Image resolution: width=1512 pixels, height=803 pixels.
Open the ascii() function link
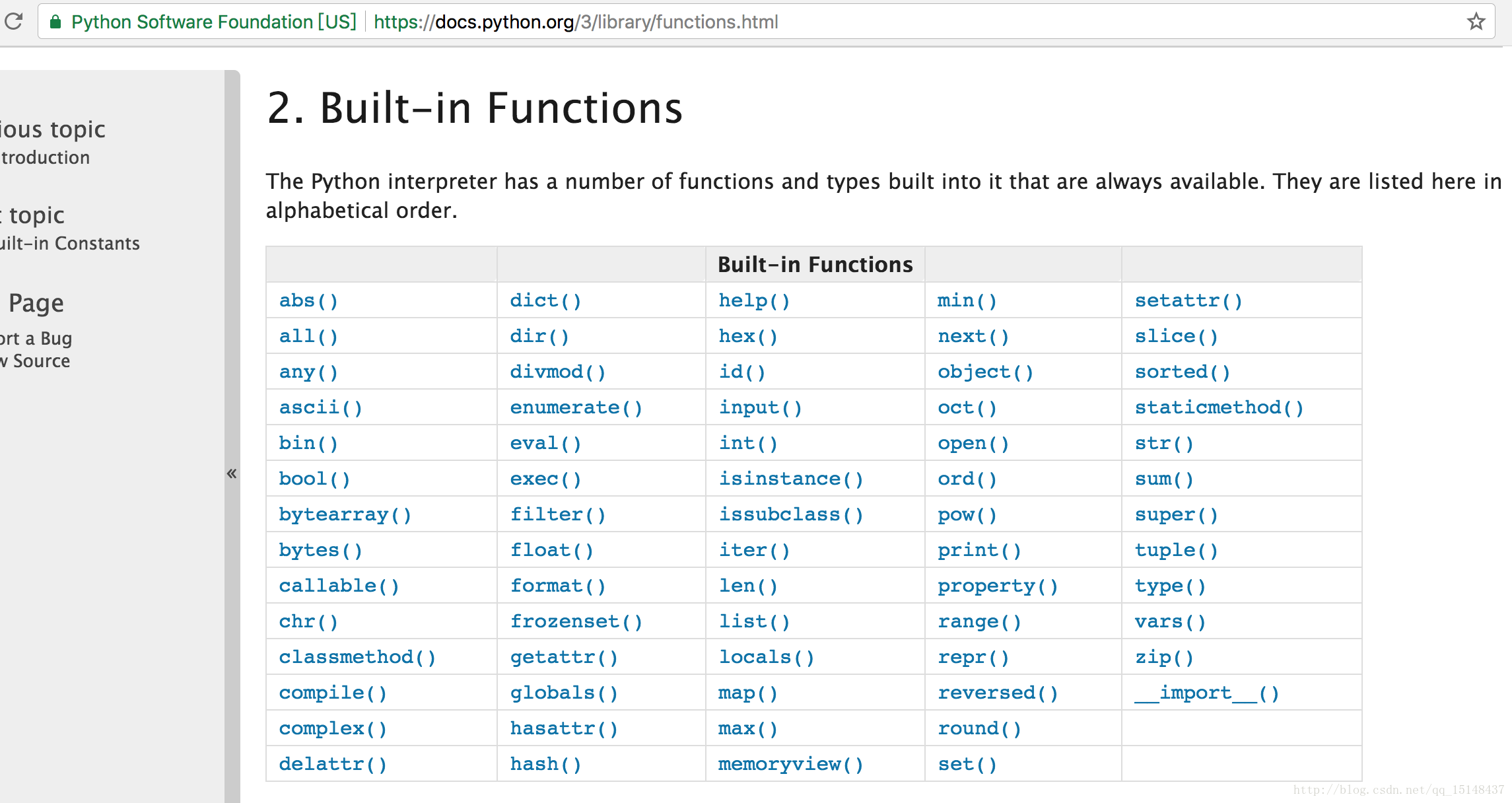[321, 408]
